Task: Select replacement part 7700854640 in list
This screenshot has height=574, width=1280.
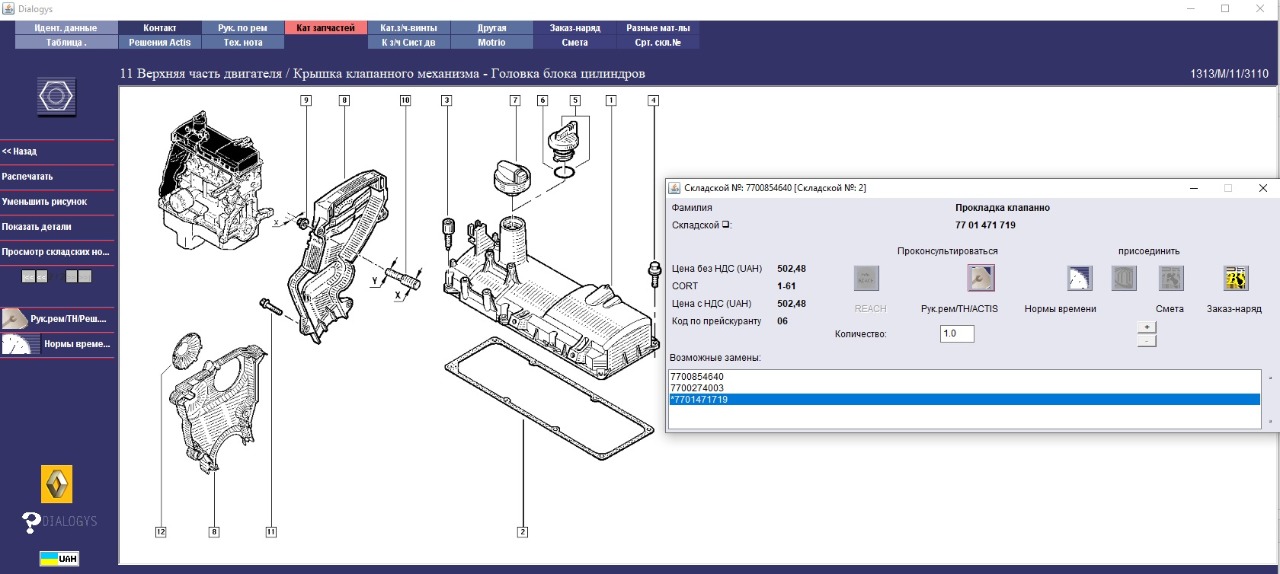Action: pos(697,377)
